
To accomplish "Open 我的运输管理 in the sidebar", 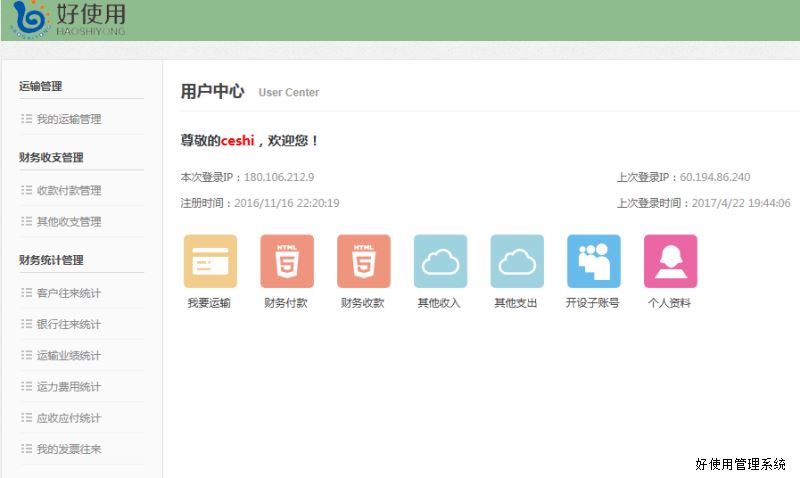I will [69, 119].
